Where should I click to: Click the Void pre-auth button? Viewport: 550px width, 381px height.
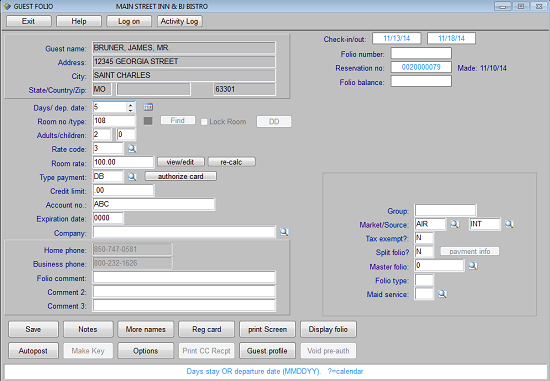(x=328, y=351)
